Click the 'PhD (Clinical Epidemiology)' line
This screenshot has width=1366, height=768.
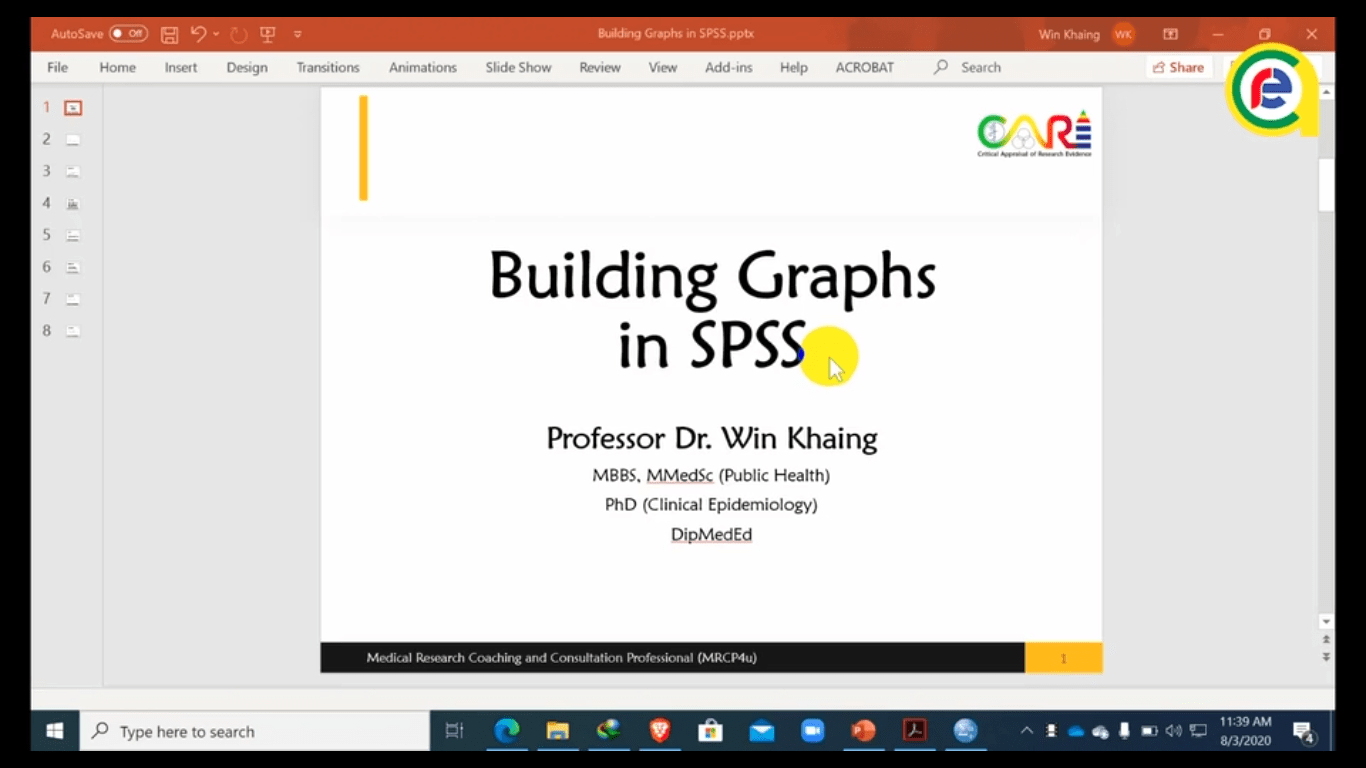pyautogui.click(x=711, y=504)
